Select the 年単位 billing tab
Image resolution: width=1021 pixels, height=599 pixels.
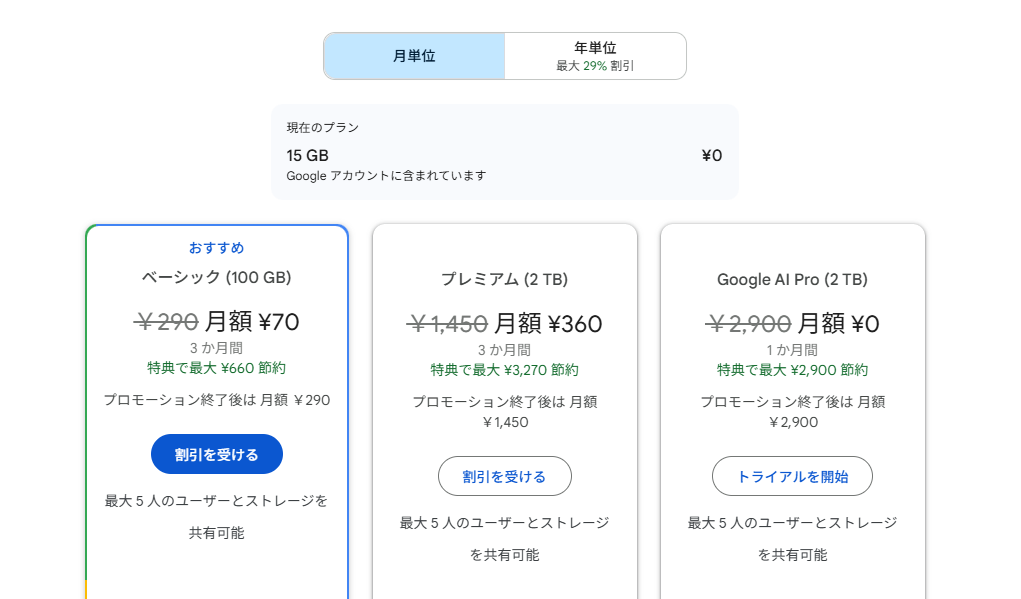[x=595, y=56]
